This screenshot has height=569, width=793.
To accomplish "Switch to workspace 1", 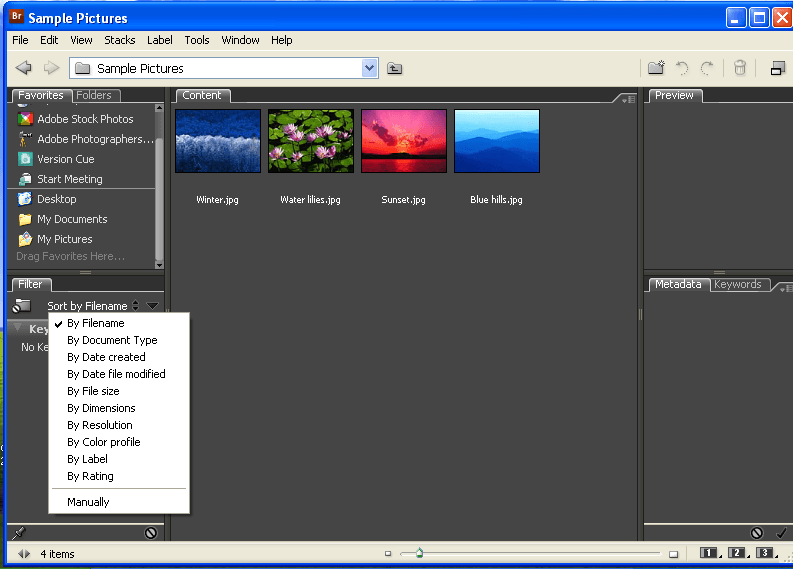I will [709, 553].
